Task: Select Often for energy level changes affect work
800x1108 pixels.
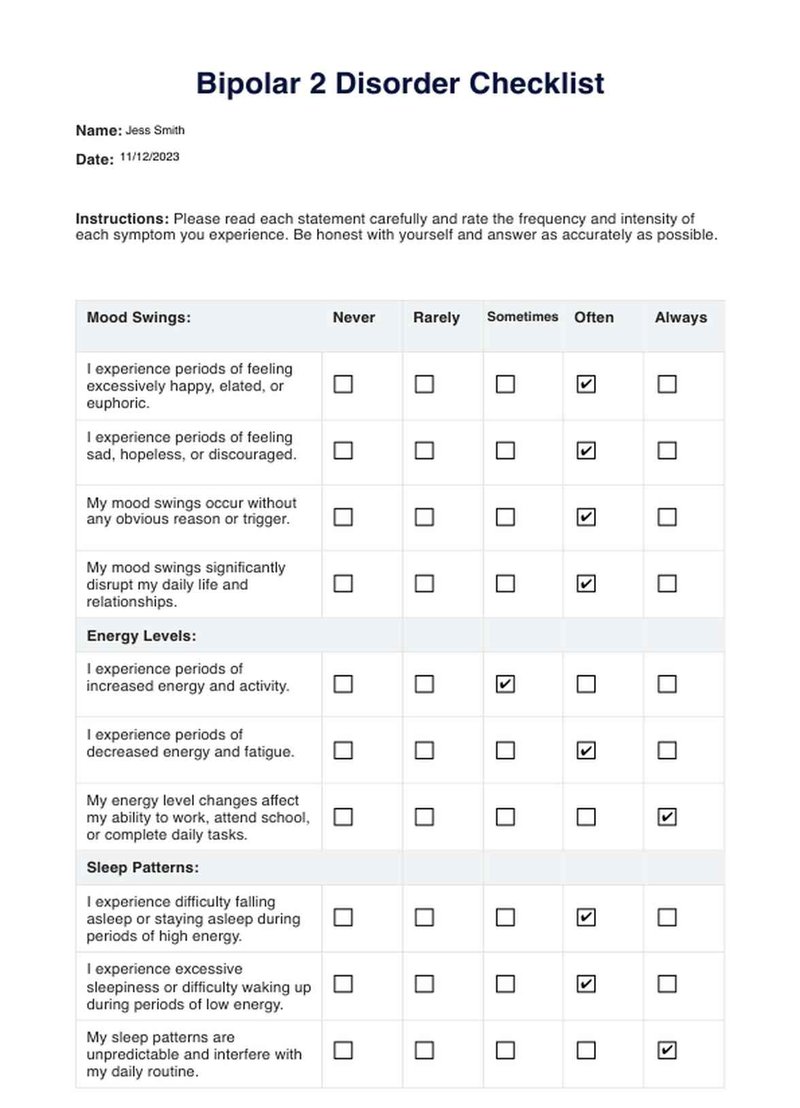Action: click(x=586, y=816)
